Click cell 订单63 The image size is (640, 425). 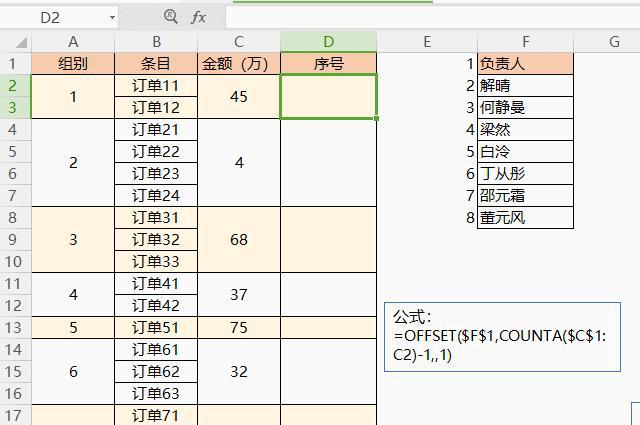[156, 394]
